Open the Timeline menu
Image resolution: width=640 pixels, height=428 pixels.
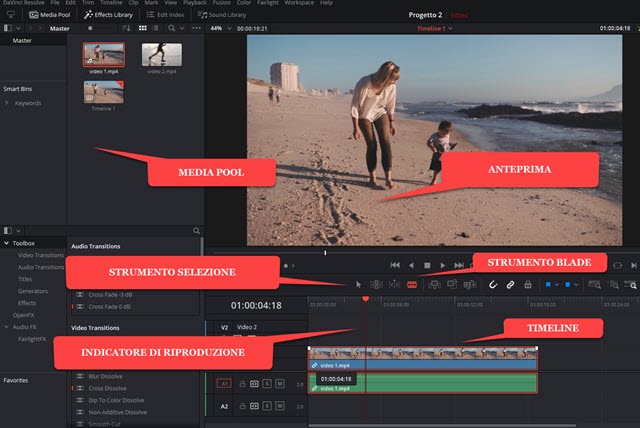111,2
